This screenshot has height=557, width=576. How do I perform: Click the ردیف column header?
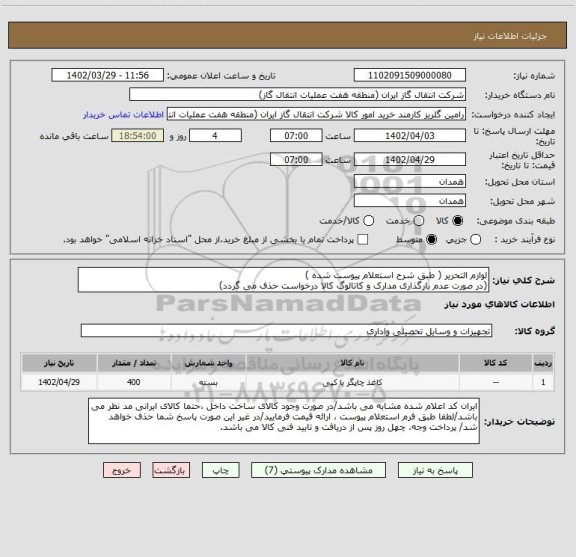tap(543, 363)
